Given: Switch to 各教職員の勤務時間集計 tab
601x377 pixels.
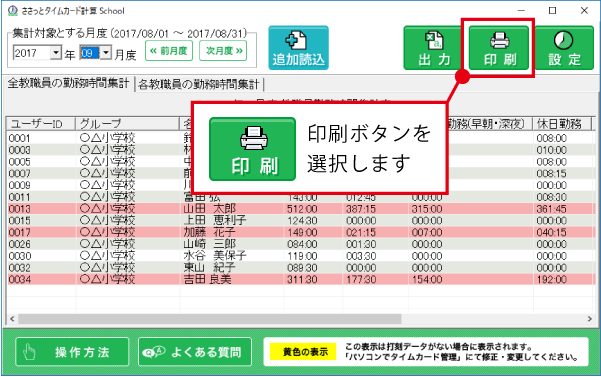Looking at the screenshot, I should click(x=199, y=84).
